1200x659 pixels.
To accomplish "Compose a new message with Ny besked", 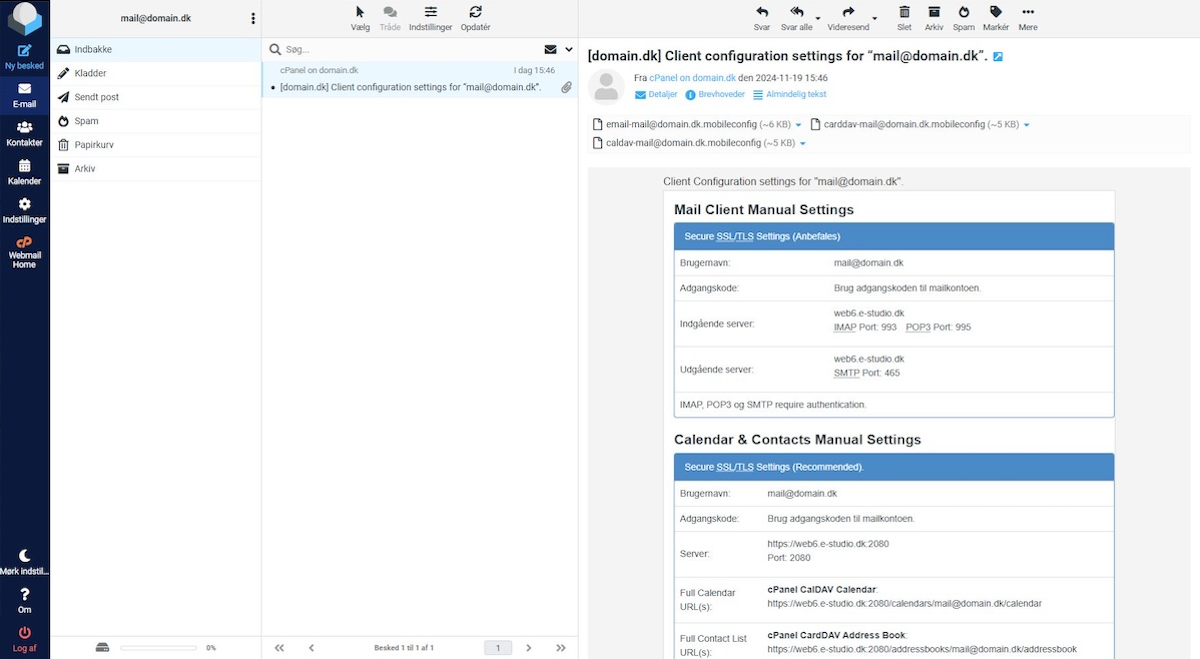I will [x=24, y=56].
